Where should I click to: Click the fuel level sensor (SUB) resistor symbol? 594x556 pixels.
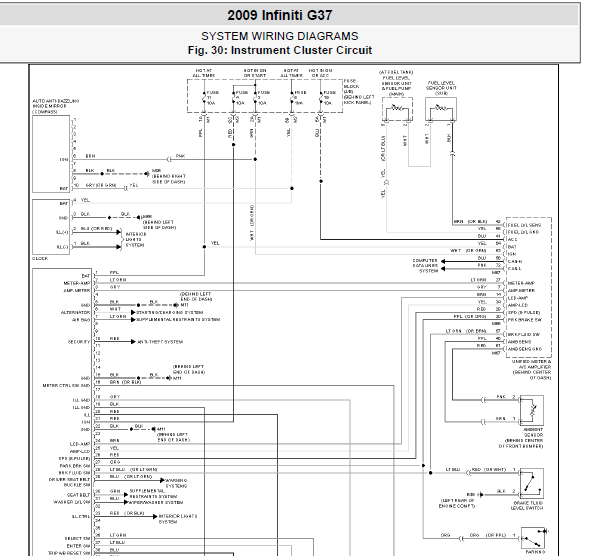tap(441, 109)
